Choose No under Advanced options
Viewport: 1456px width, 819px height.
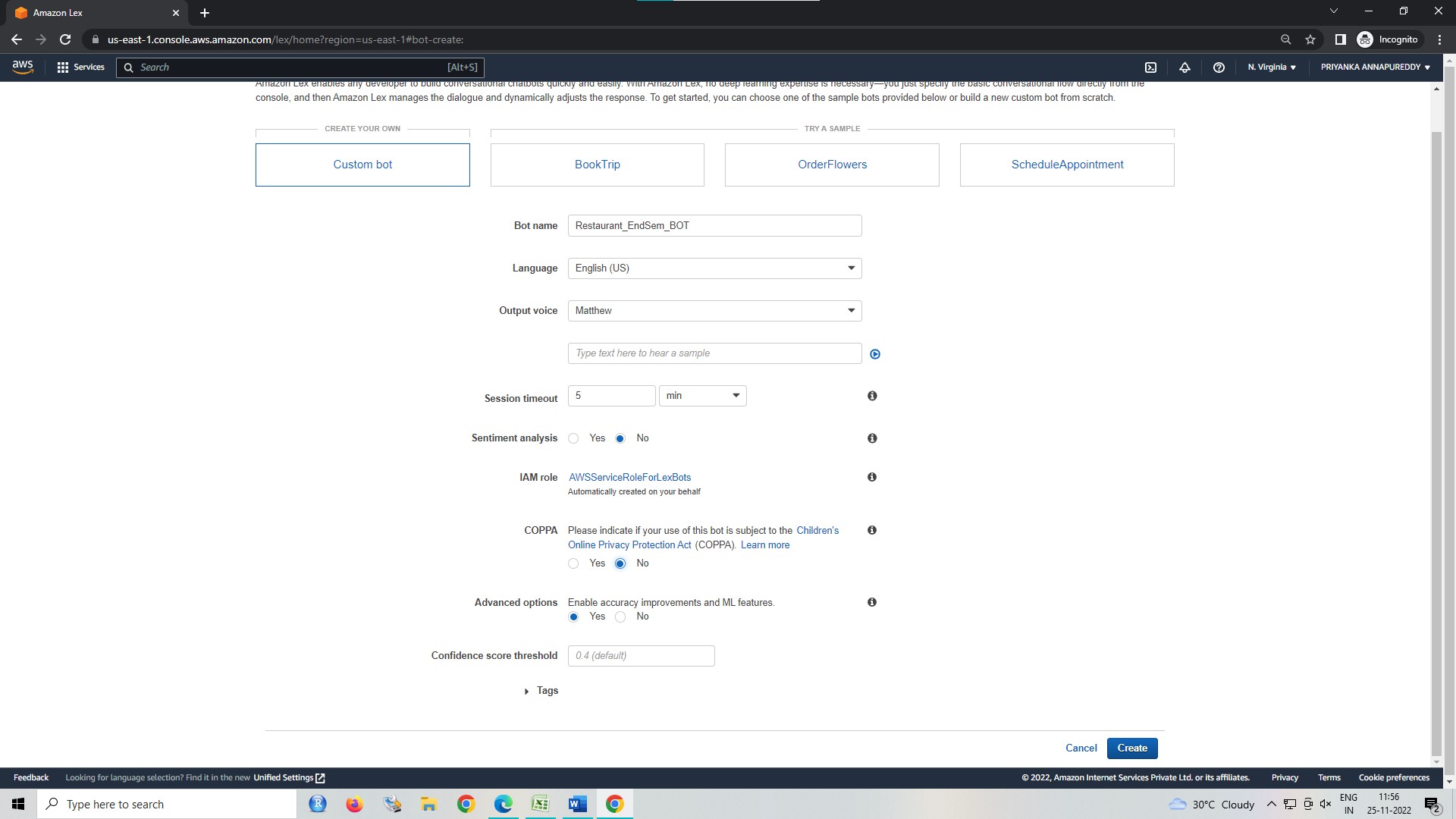point(621,617)
